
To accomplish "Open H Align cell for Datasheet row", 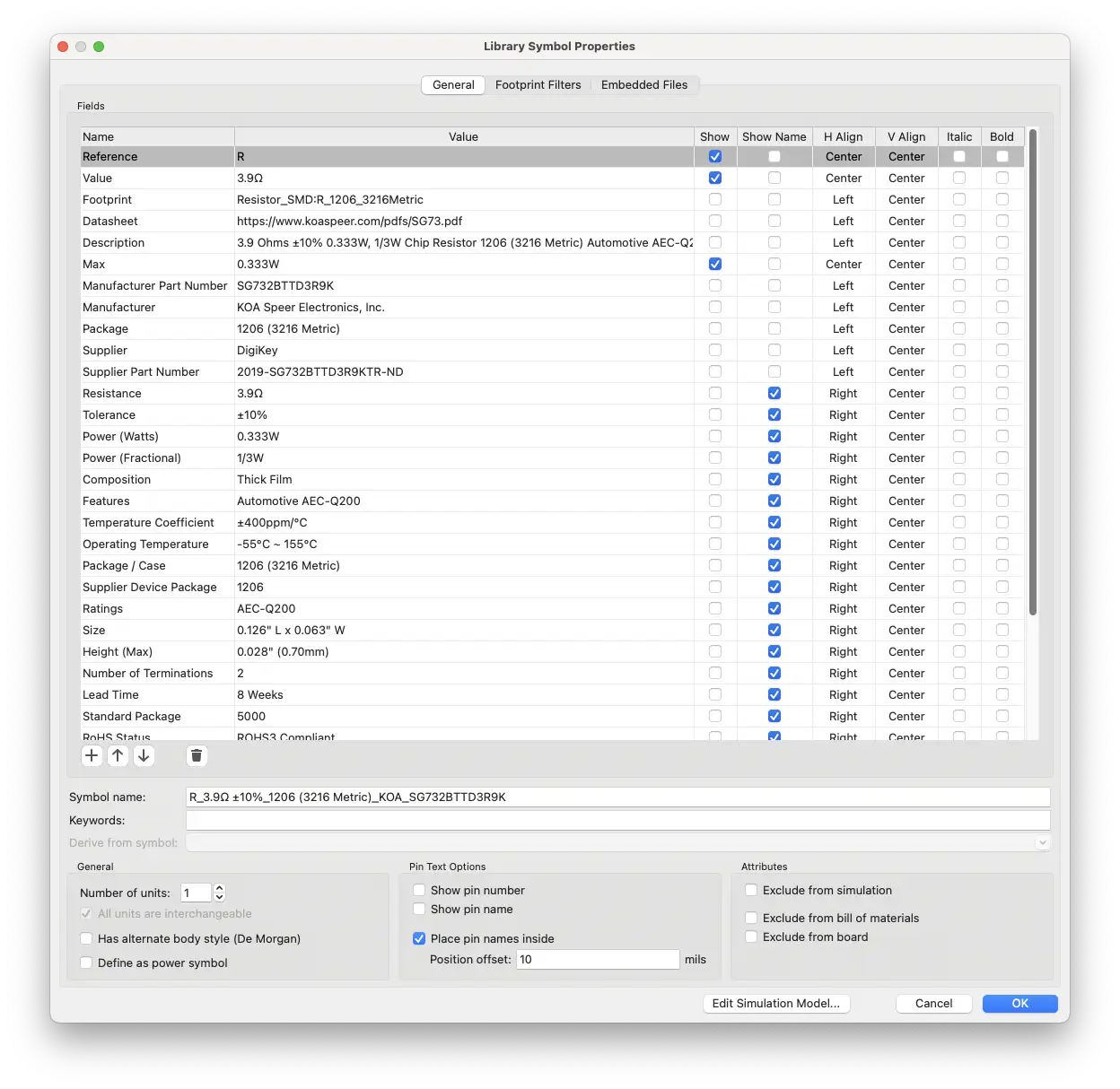I will point(843,221).
